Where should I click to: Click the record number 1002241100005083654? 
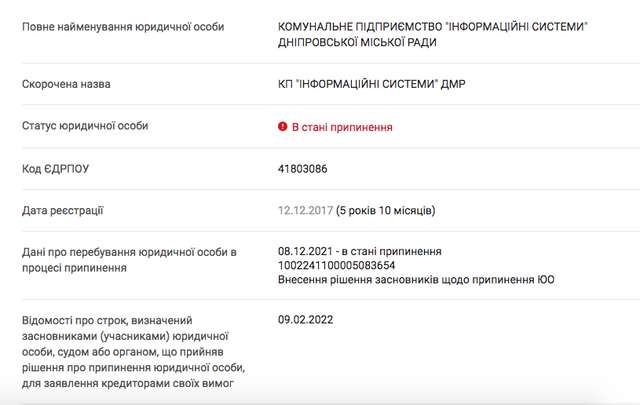pos(337,265)
